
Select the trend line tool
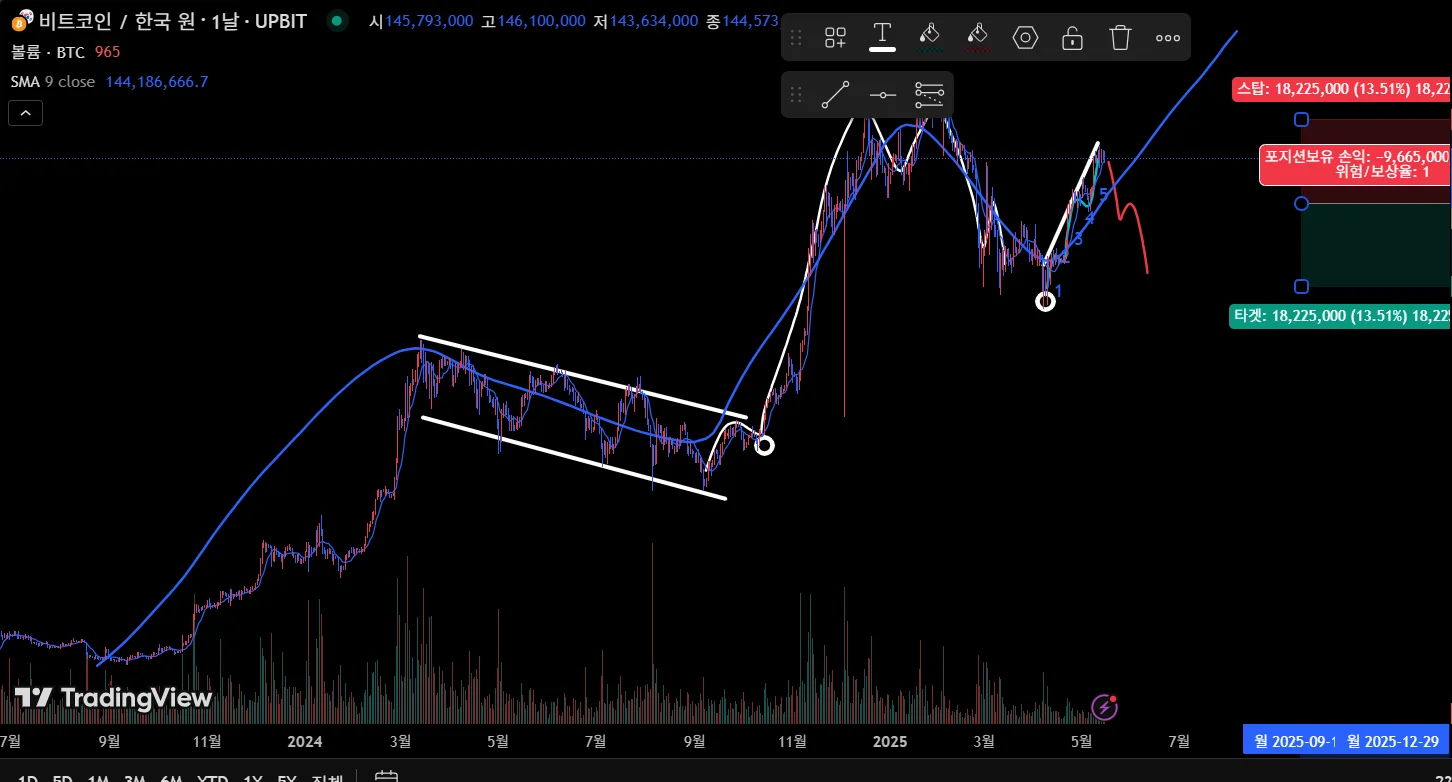click(835, 95)
